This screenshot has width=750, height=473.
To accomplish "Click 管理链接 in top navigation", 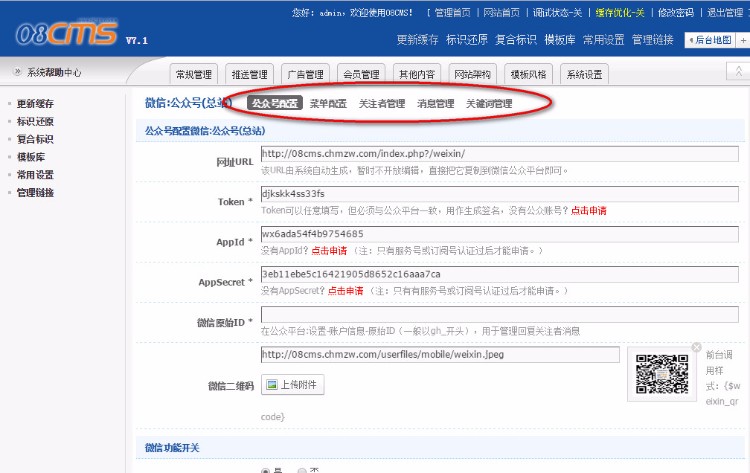I will (652, 40).
